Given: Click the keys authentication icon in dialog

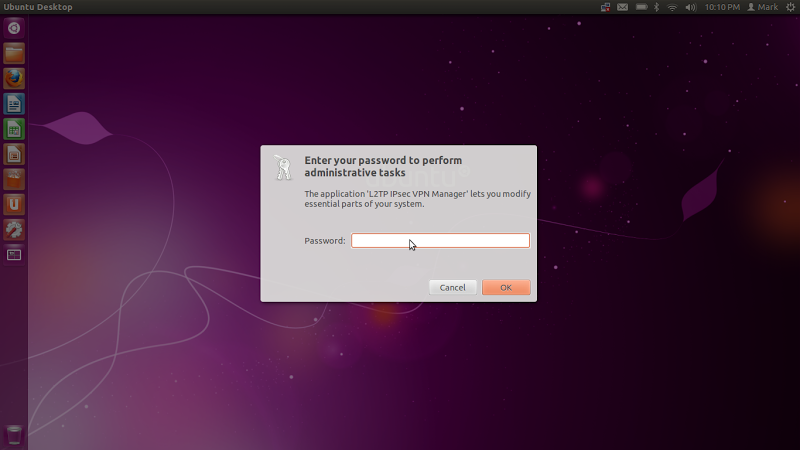Looking at the screenshot, I should coord(283,167).
